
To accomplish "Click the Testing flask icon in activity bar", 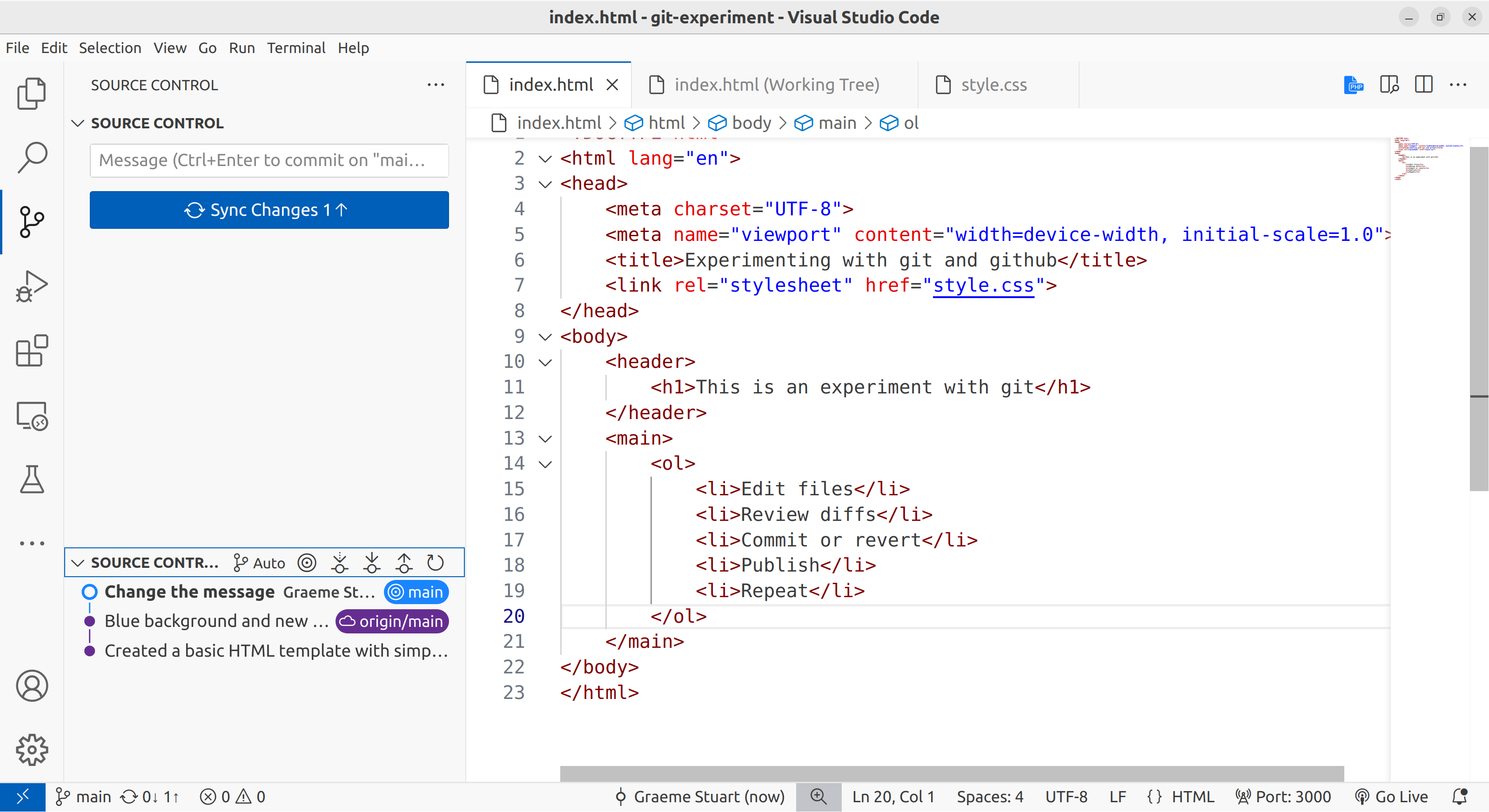I will (33, 479).
